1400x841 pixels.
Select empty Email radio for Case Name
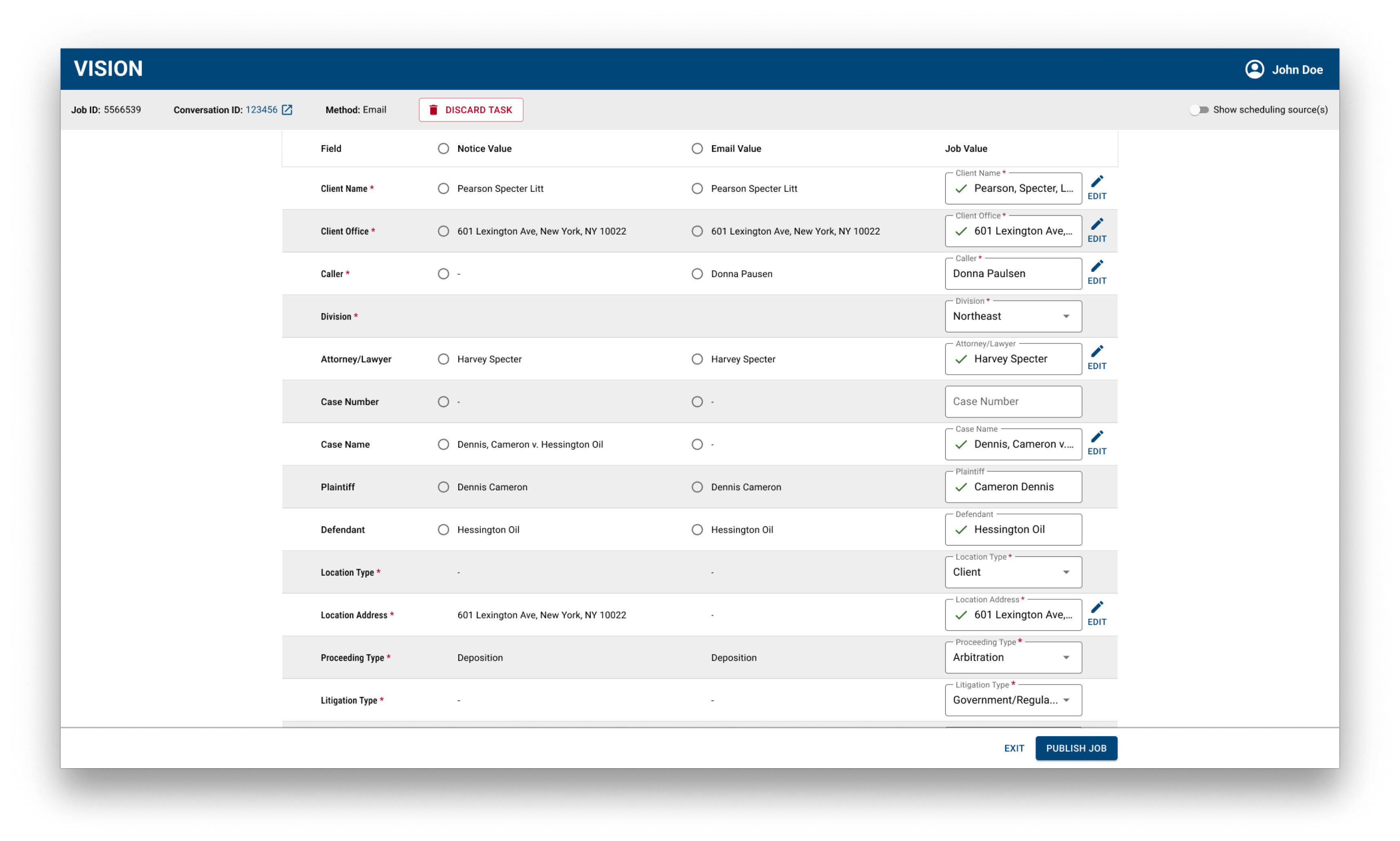click(697, 444)
